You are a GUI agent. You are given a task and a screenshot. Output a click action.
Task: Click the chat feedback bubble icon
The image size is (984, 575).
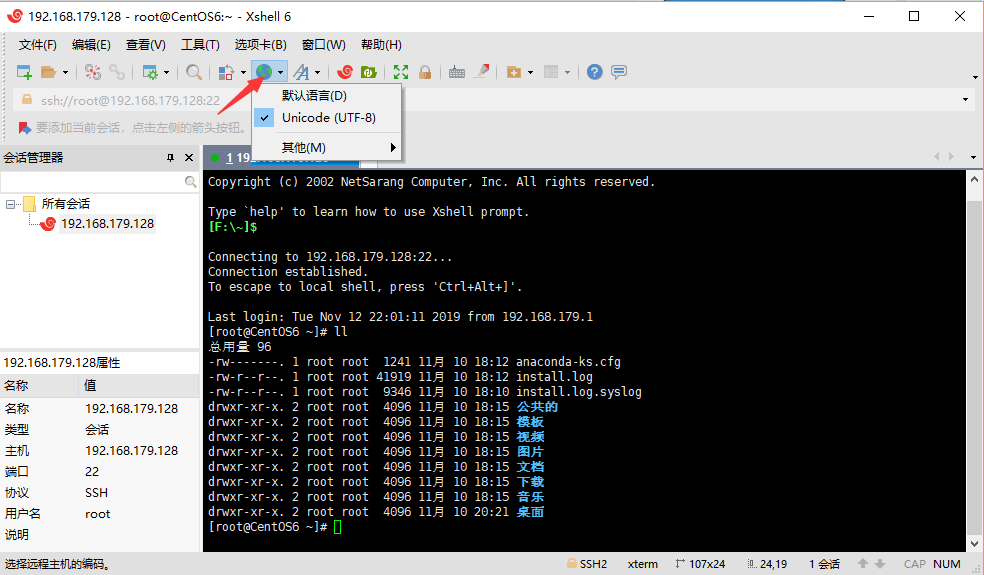pyautogui.click(x=619, y=72)
